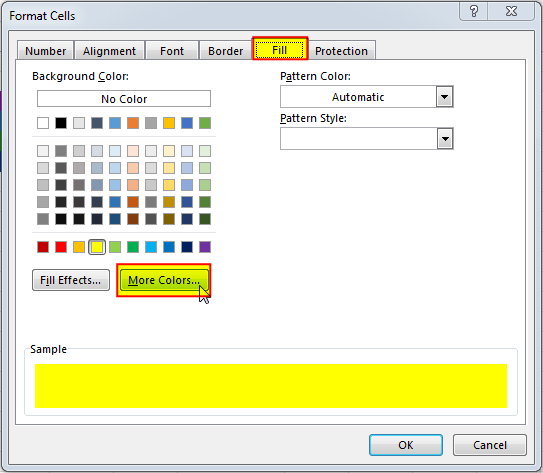543x473 pixels.
Task: Select the dark navy standard color swatch
Action: click(187, 247)
